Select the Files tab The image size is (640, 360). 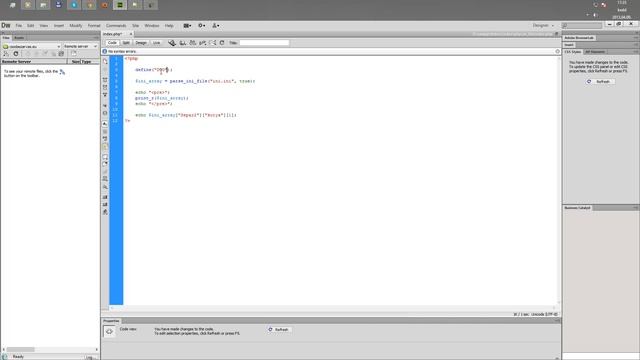(x=6, y=38)
